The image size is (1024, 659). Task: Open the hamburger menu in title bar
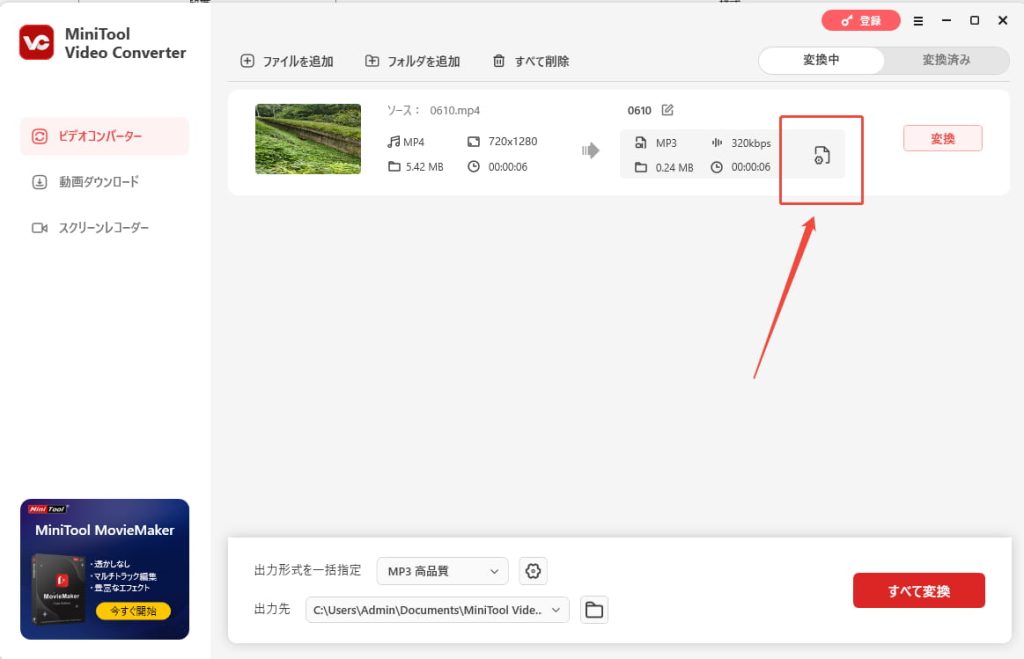tap(918, 20)
